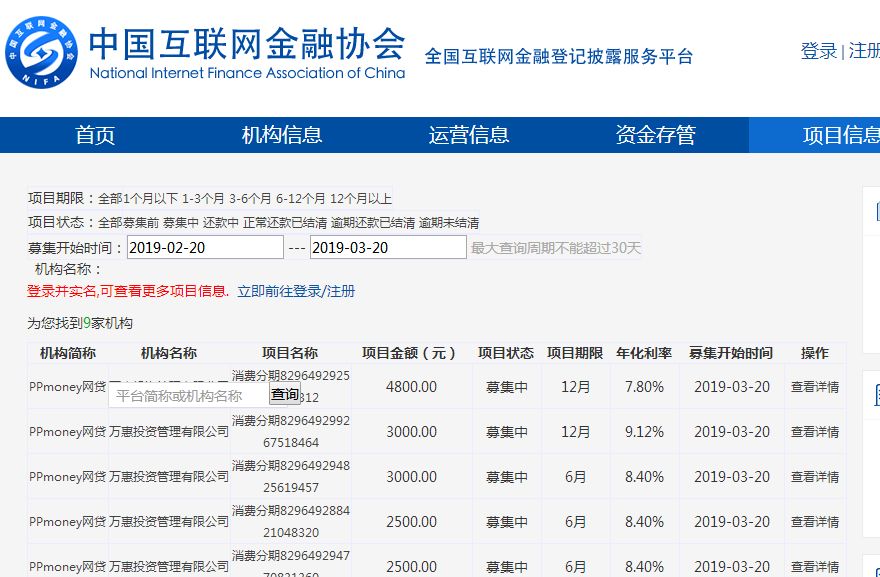This screenshot has height=577, width=880.
Task: Select the 7.80% interest rate cell
Action: pos(644,387)
